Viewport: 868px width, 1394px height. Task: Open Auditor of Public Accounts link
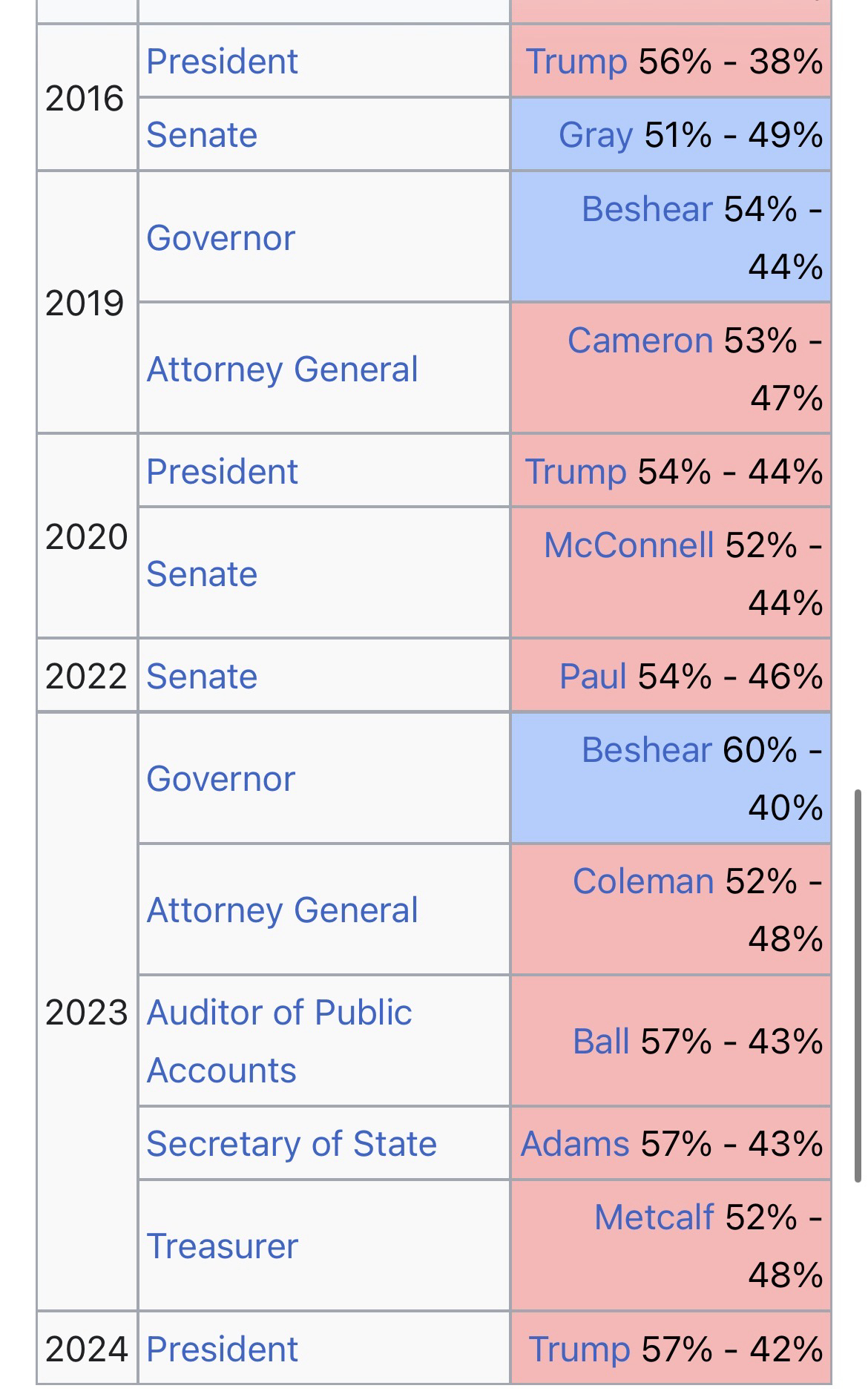279,1013
